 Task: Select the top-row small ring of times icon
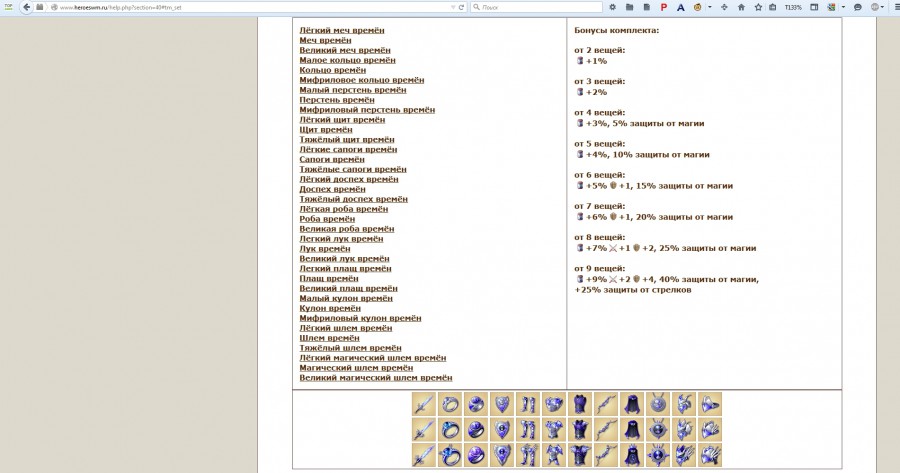tap(449, 404)
